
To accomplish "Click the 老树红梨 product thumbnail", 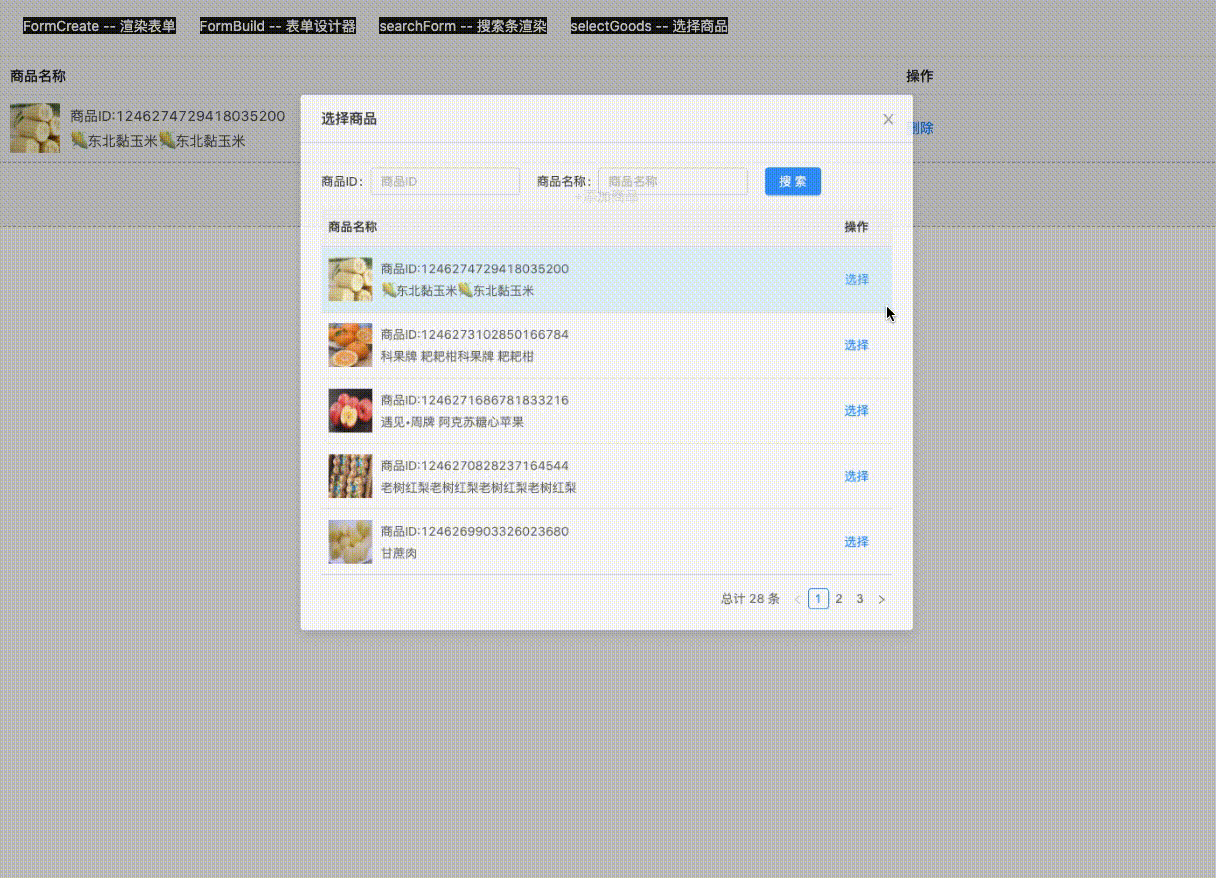I will click(350, 476).
